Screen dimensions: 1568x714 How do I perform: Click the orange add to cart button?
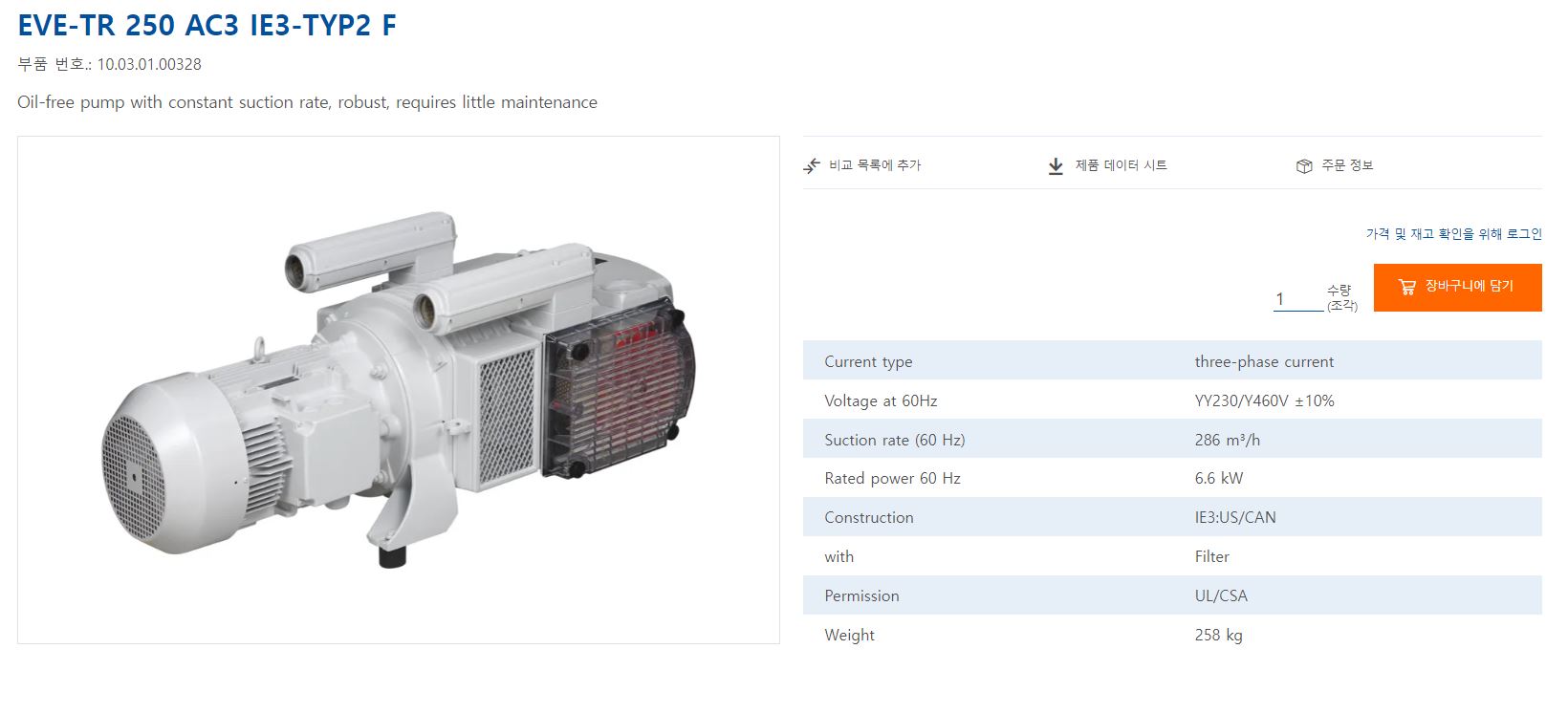[x=1457, y=287]
